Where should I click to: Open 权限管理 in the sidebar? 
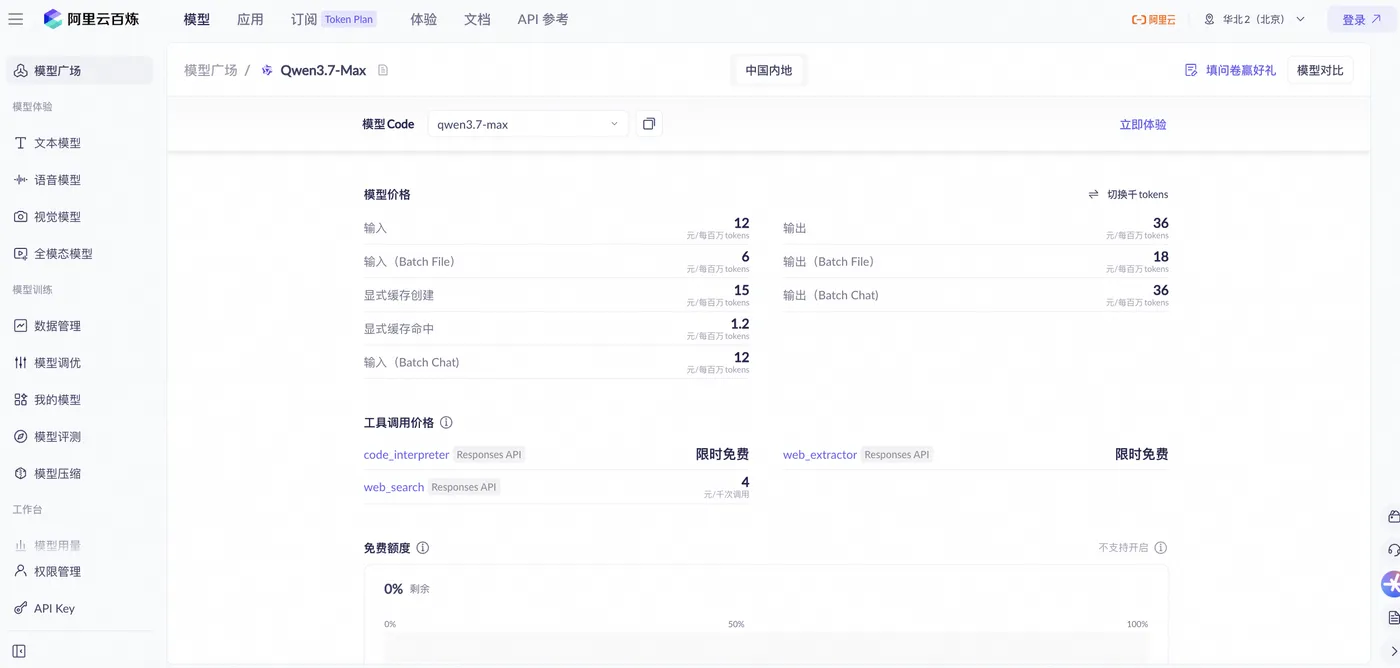[x=80, y=572]
